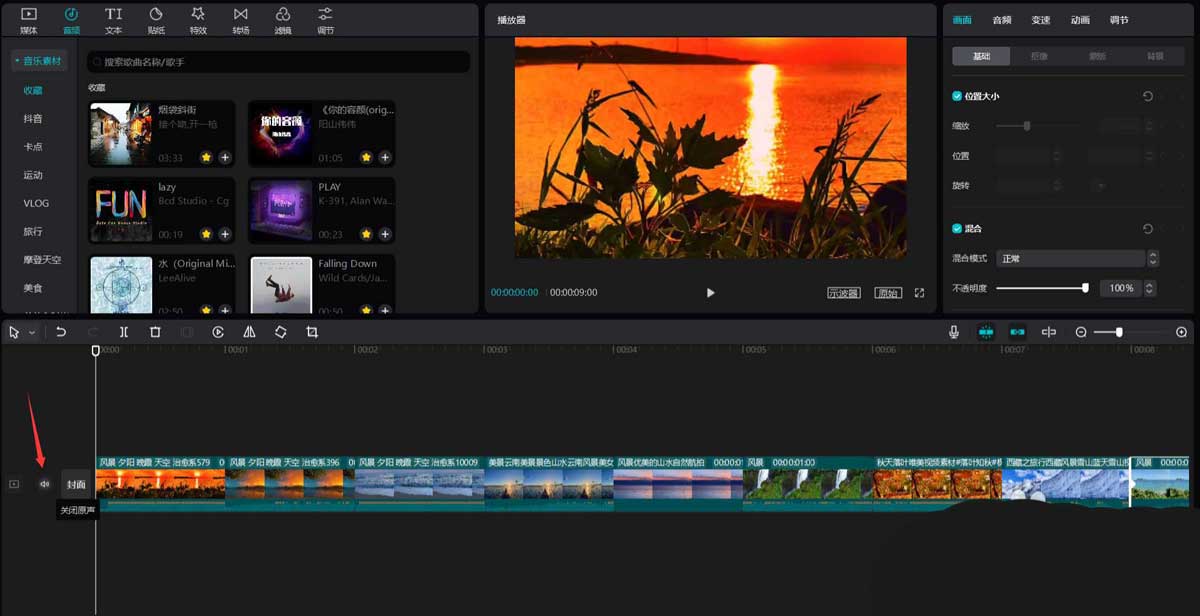Viewport: 1200px width, 616px height.
Task: Mute the track's original sound (关闭原声)
Action: [x=44, y=484]
